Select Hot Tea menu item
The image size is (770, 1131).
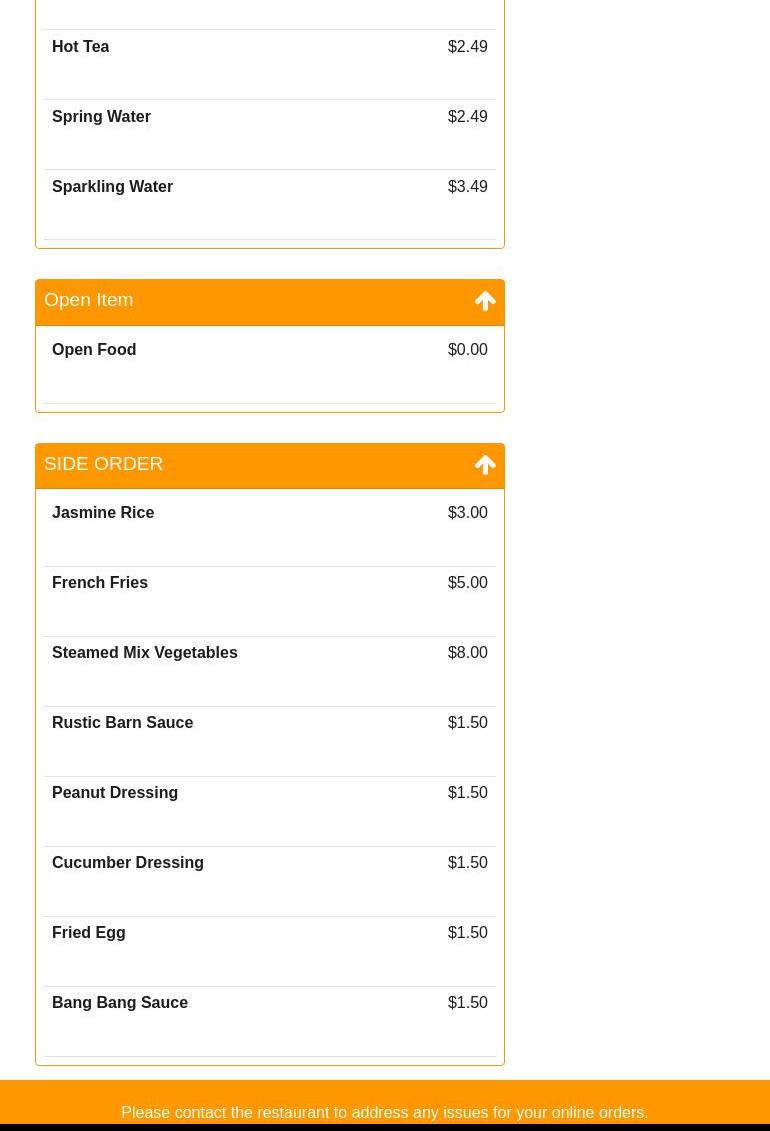[270, 64]
